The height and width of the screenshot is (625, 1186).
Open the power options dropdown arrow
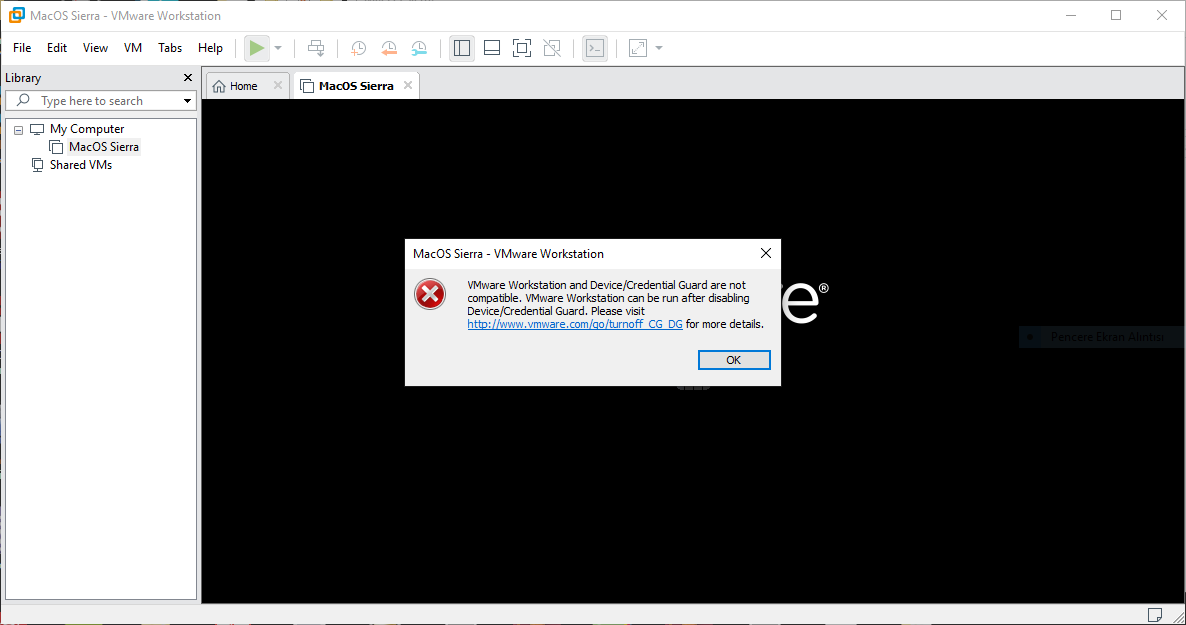[278, 48]
